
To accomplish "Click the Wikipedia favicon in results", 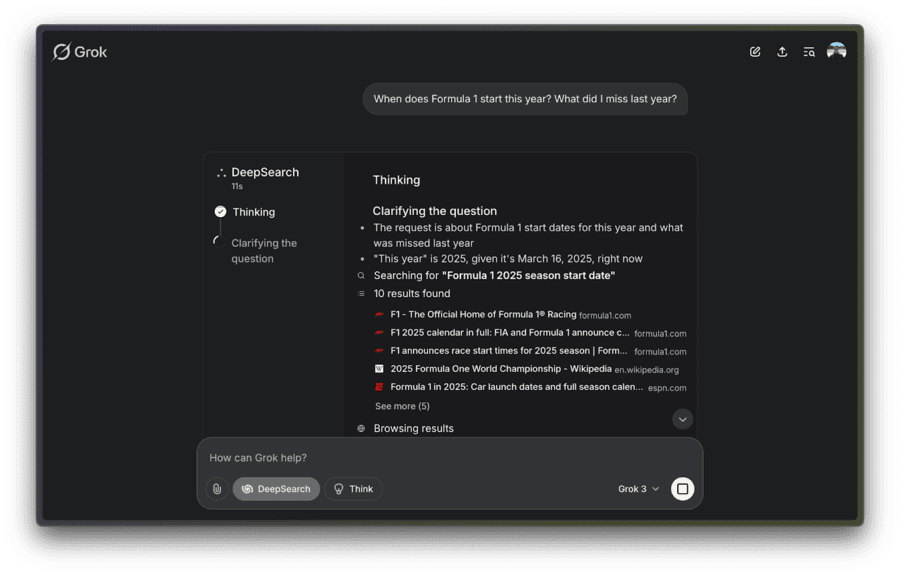I will [379, 369].
